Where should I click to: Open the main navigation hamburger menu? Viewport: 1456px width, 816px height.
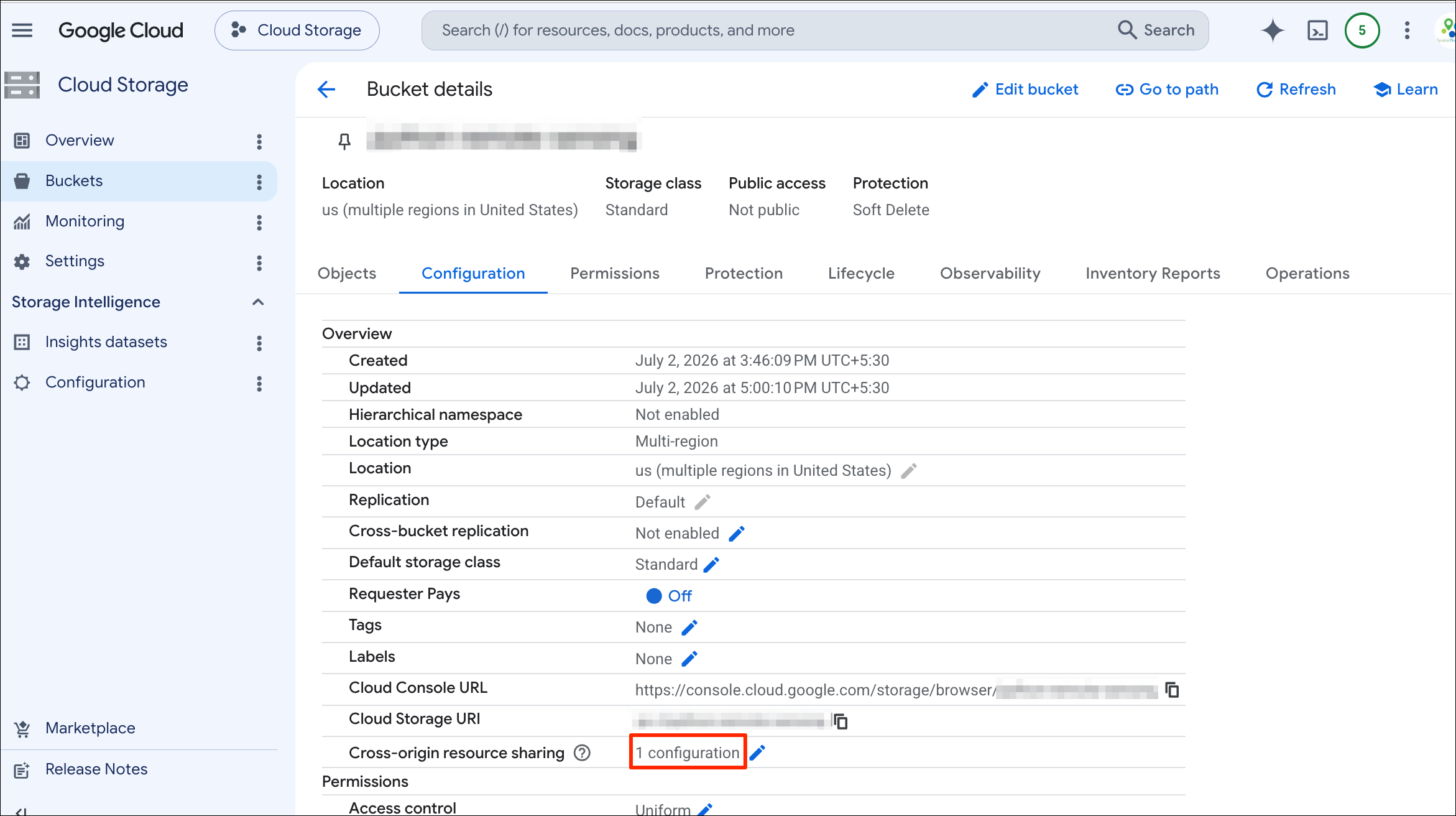click(22, 30)
